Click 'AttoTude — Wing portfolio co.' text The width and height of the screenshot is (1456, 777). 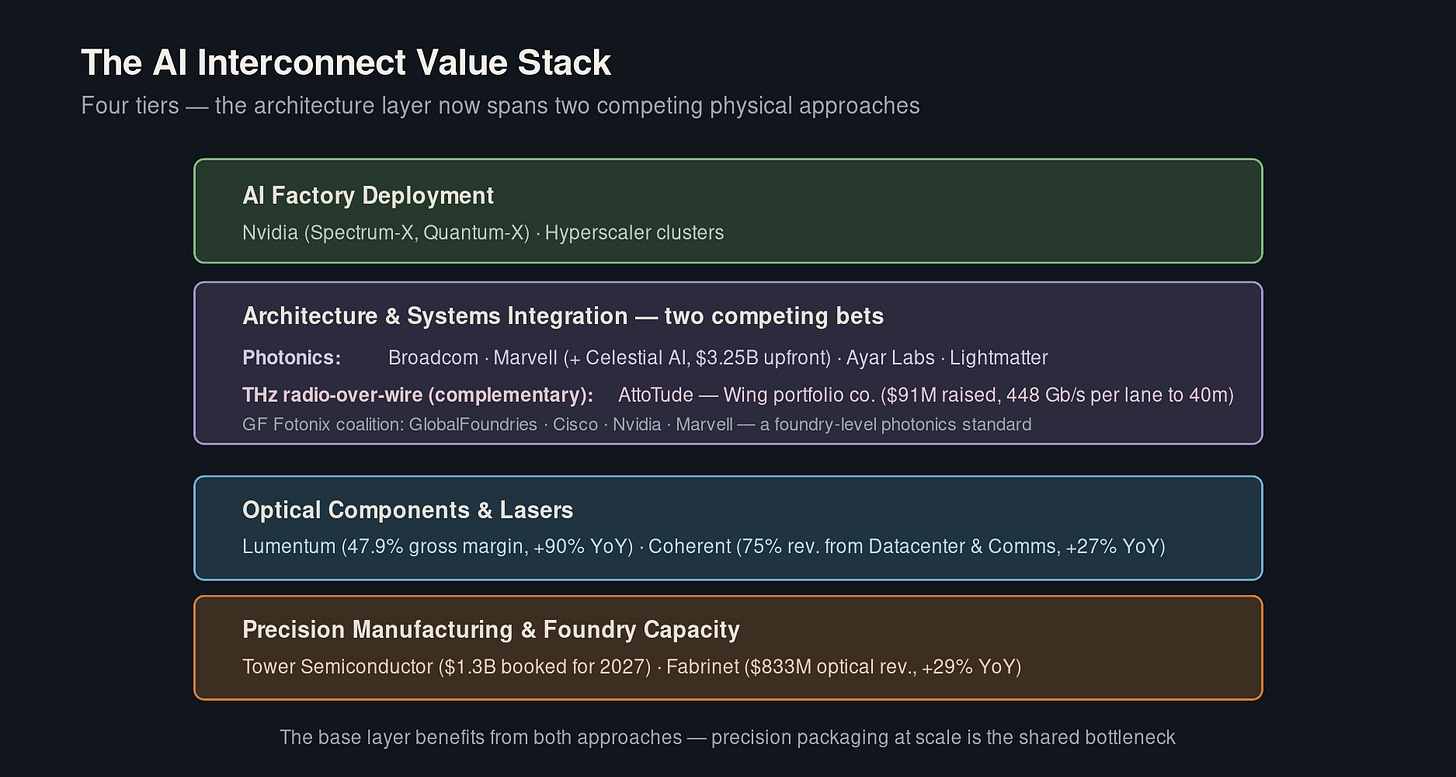[747, 395]
